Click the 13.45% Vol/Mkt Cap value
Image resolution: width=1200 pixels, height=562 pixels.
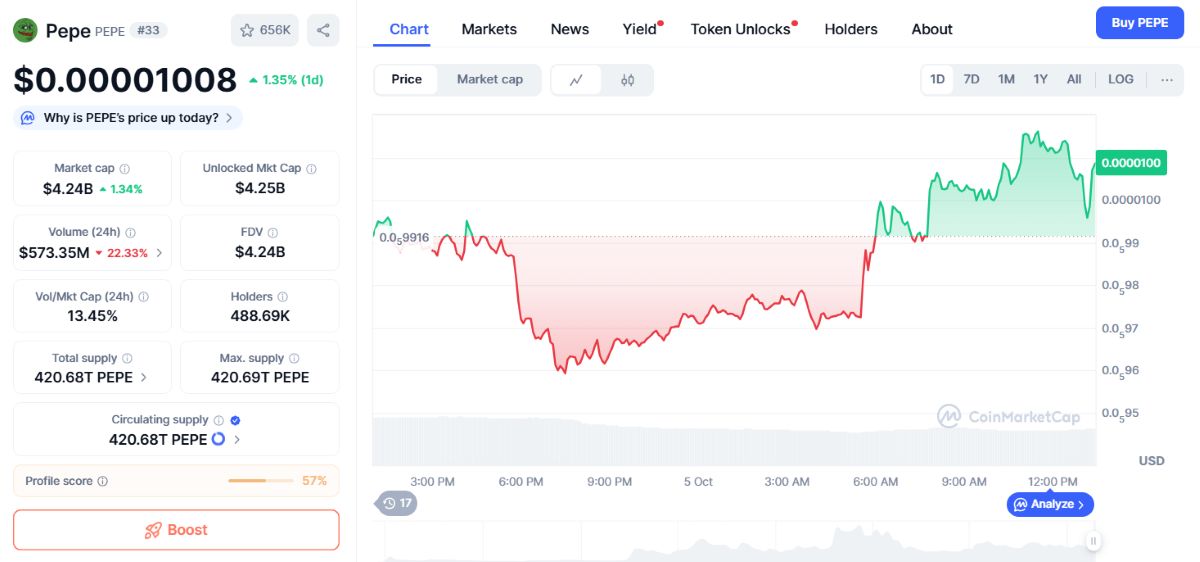pyautogui.click(x=92, y=316)
